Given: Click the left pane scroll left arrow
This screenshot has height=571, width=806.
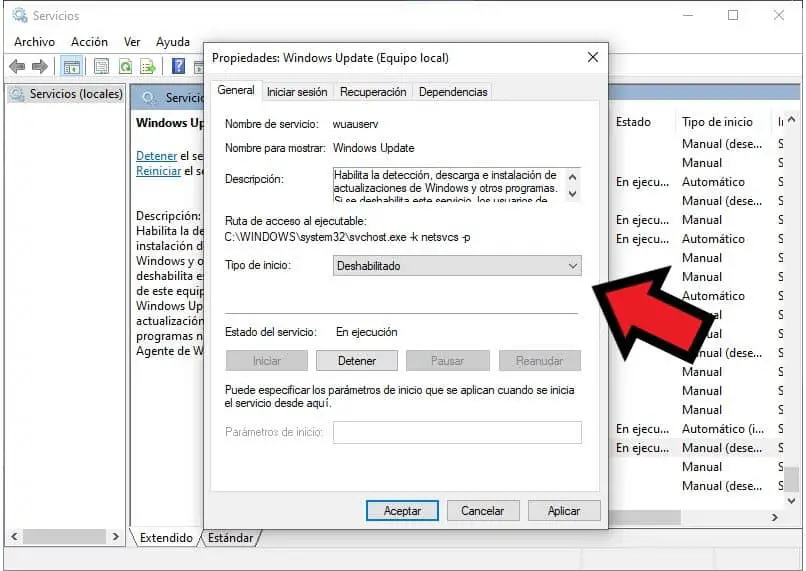Looking at the screenshot, I should tap(14, 537).
